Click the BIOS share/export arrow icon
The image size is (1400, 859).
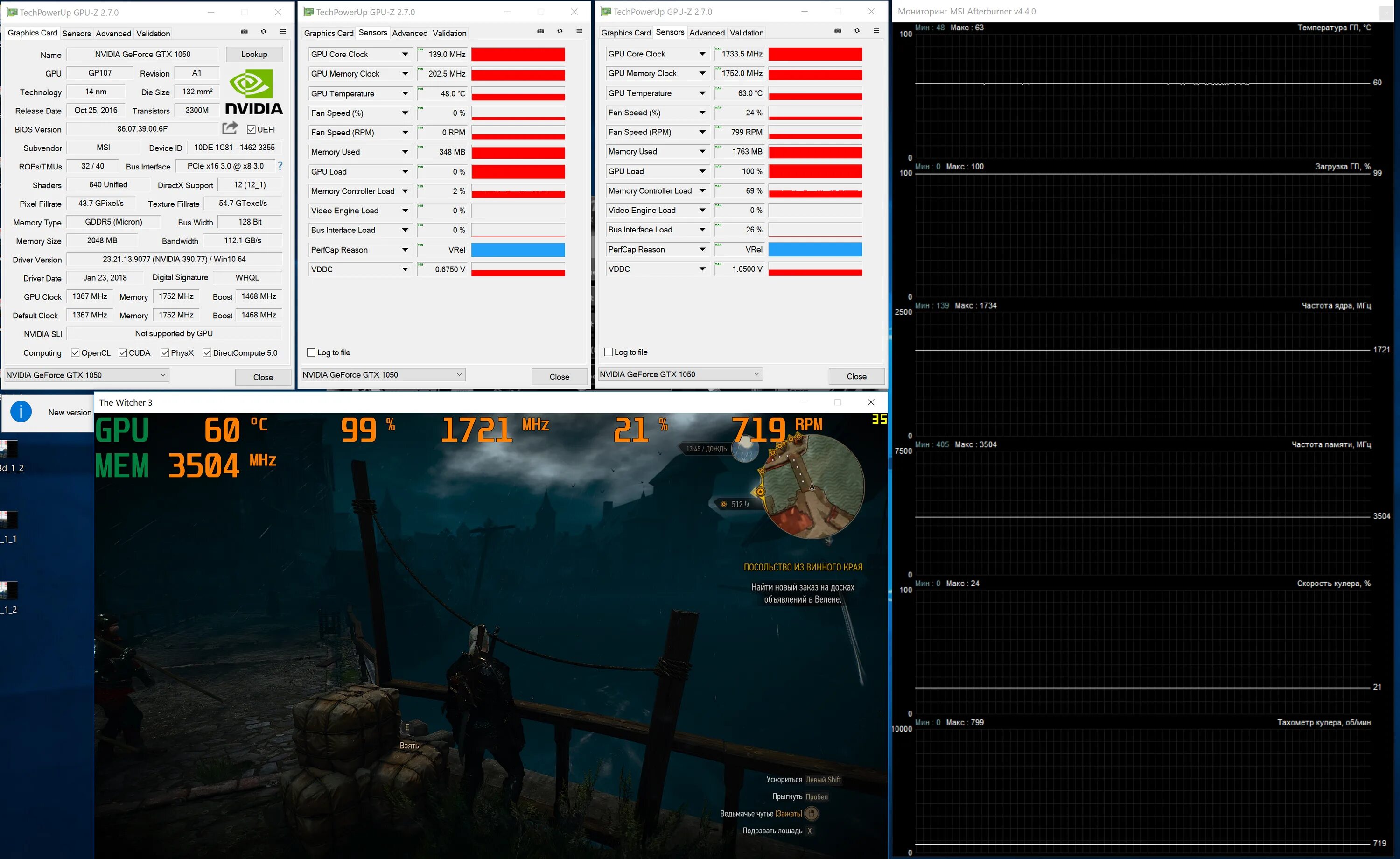tap(230, 128)
